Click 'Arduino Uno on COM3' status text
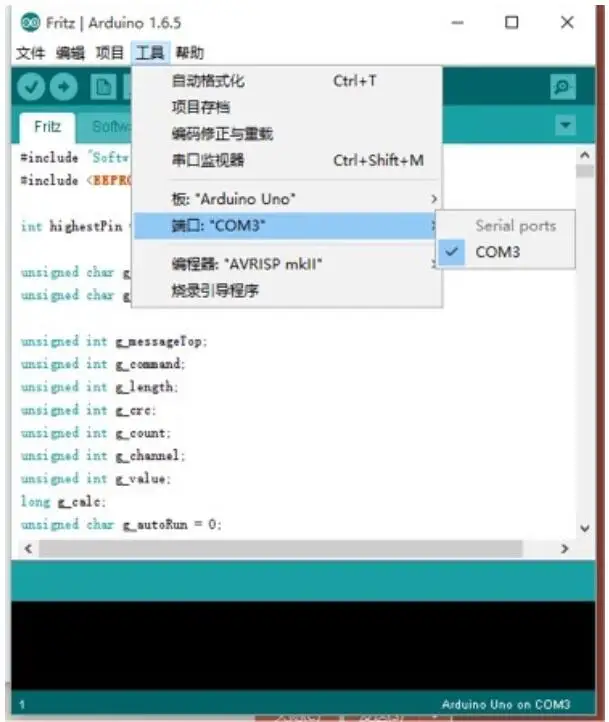609x722 pixels. point(505,704)
